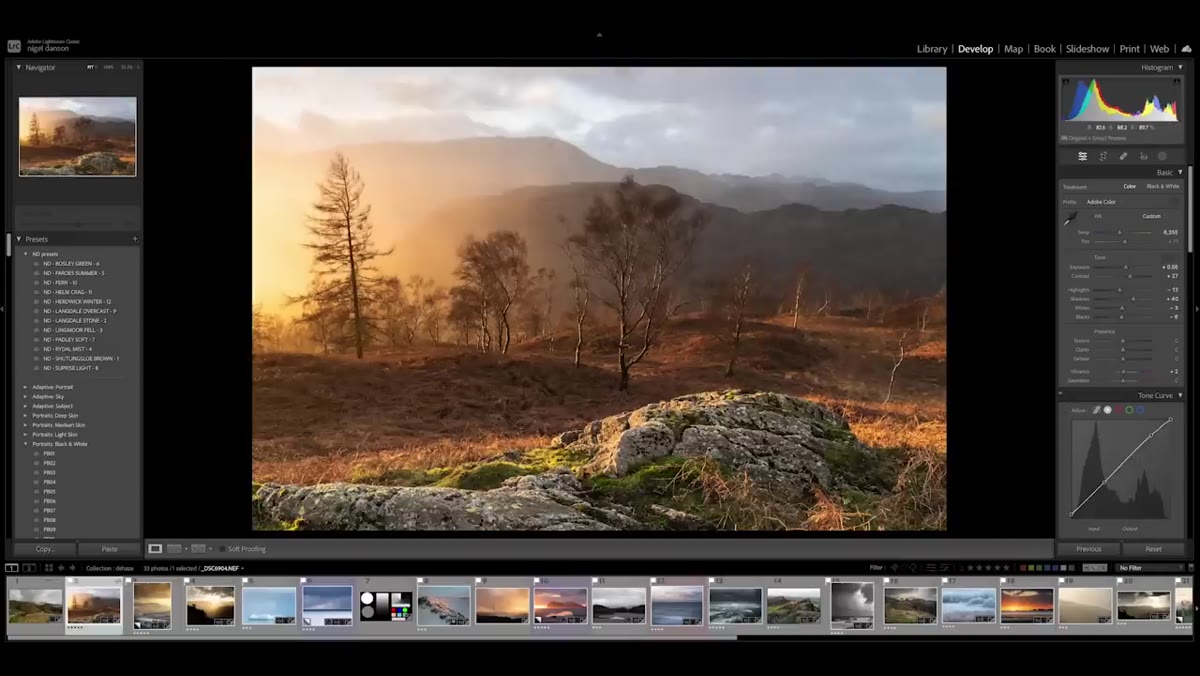Open the Web module
The width and height of the screenshot is (1200, 676).
[1159, 49]
